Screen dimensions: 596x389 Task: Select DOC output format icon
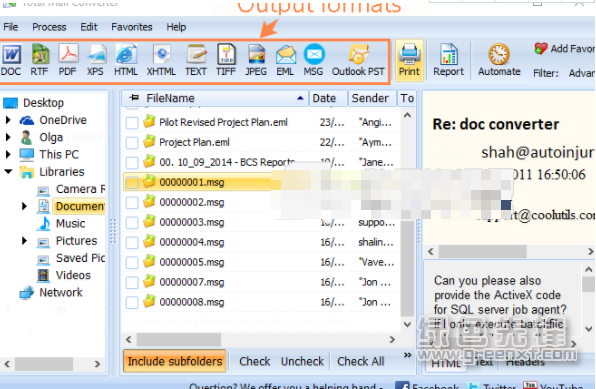[11, 60]
